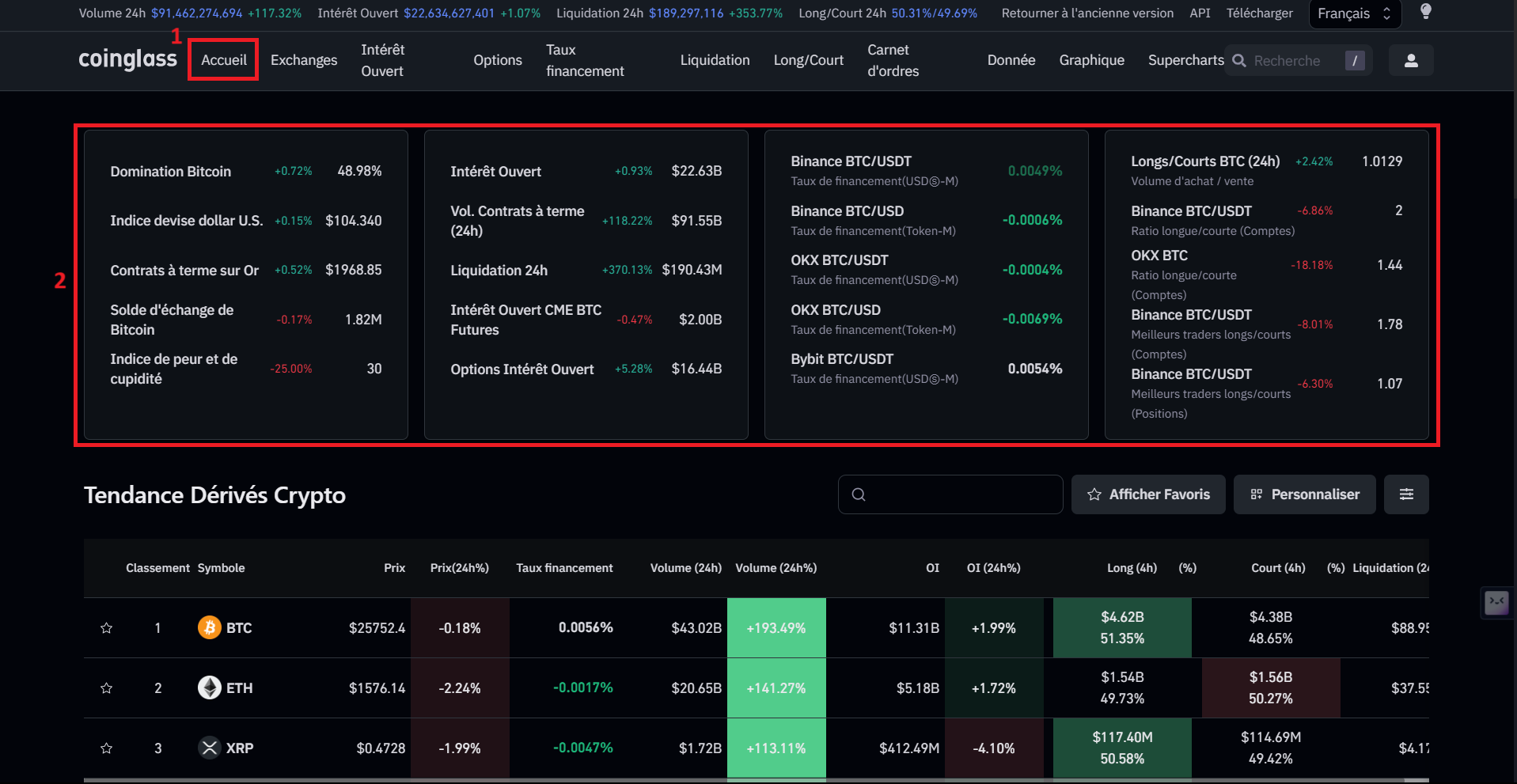This screenshot has width=1517, height=784.
Task: Click Solde d'échange de Bitcoin row
Action: pos(246,320)
